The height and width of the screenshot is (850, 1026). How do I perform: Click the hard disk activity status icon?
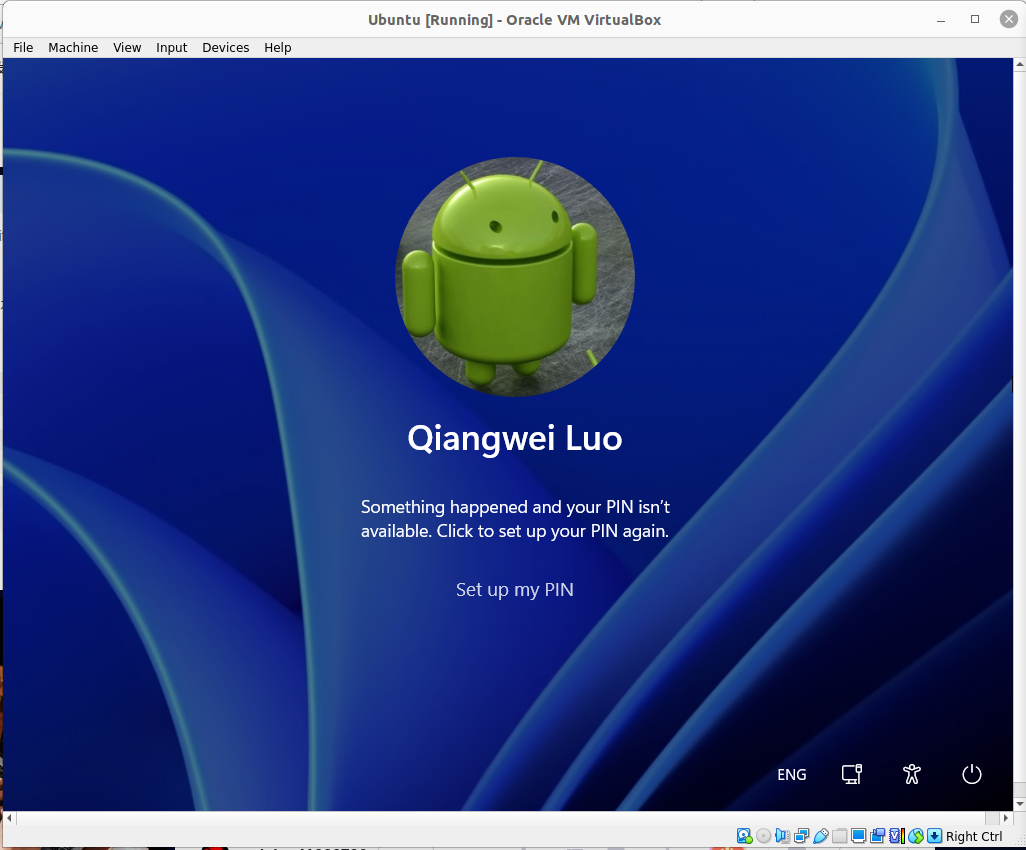tap(744, 836)
